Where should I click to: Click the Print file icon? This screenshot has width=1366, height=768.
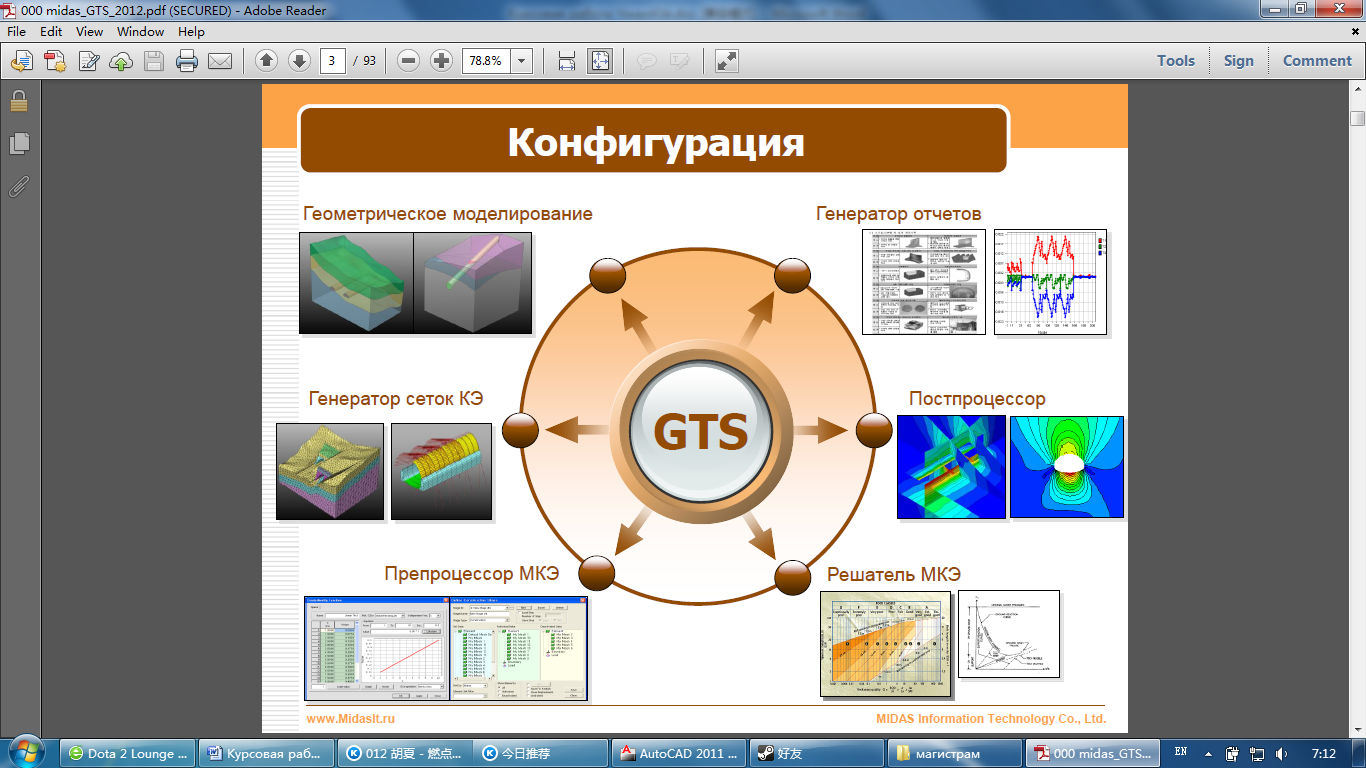[x=187, y=61]
